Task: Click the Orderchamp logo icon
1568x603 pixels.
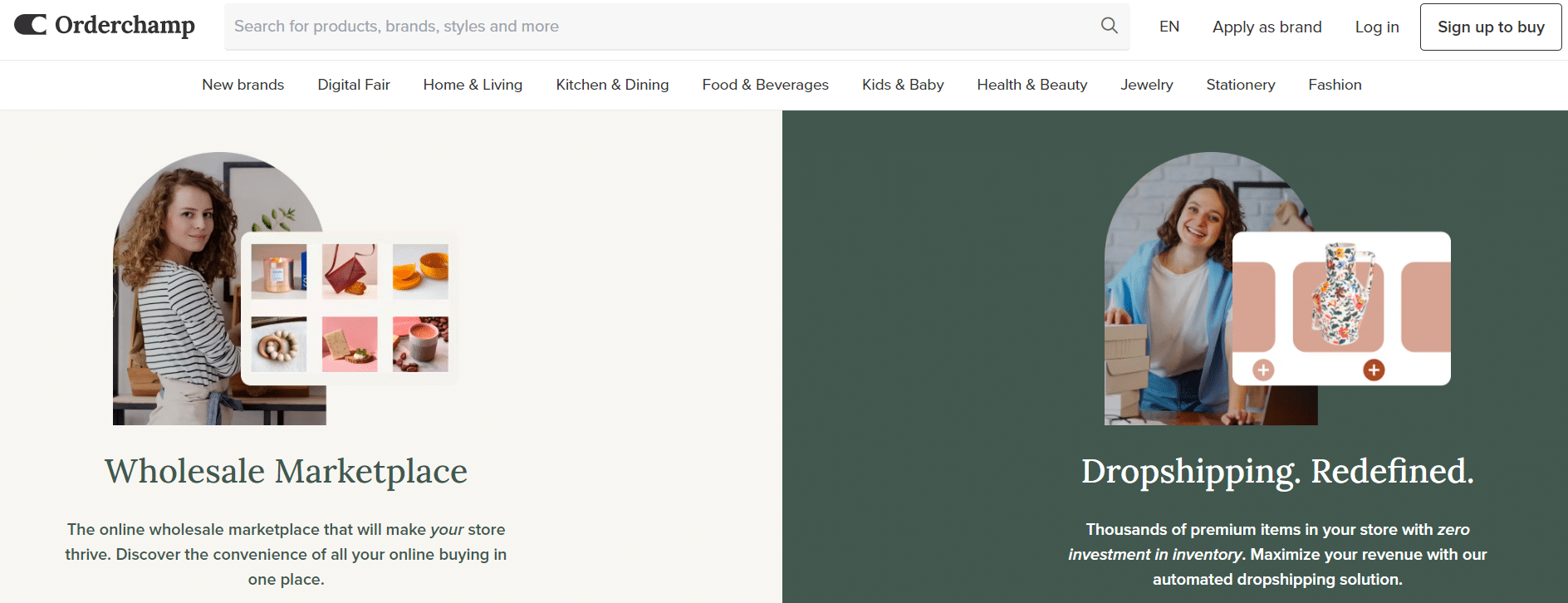Action: [x=31, y=25]
